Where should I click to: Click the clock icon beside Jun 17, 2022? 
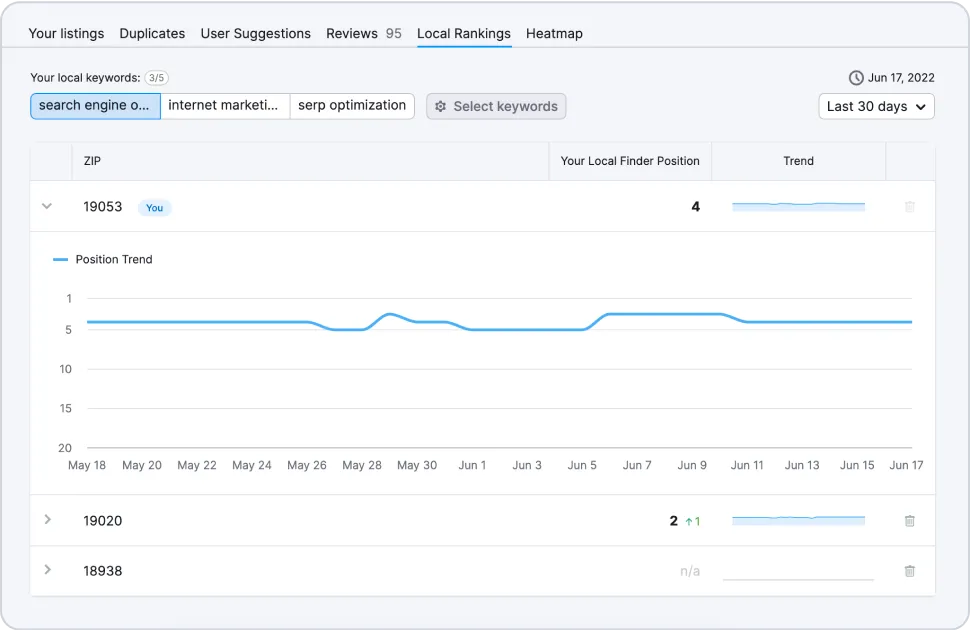[856, 78]
